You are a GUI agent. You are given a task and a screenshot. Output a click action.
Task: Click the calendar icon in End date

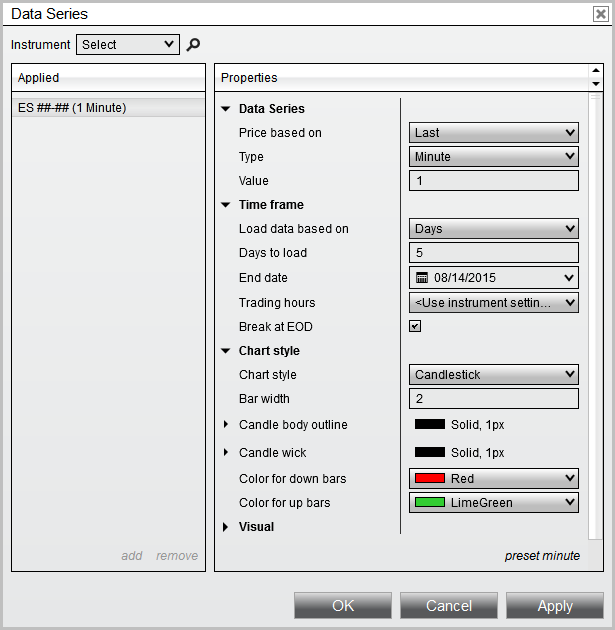[x=422, y=277]
